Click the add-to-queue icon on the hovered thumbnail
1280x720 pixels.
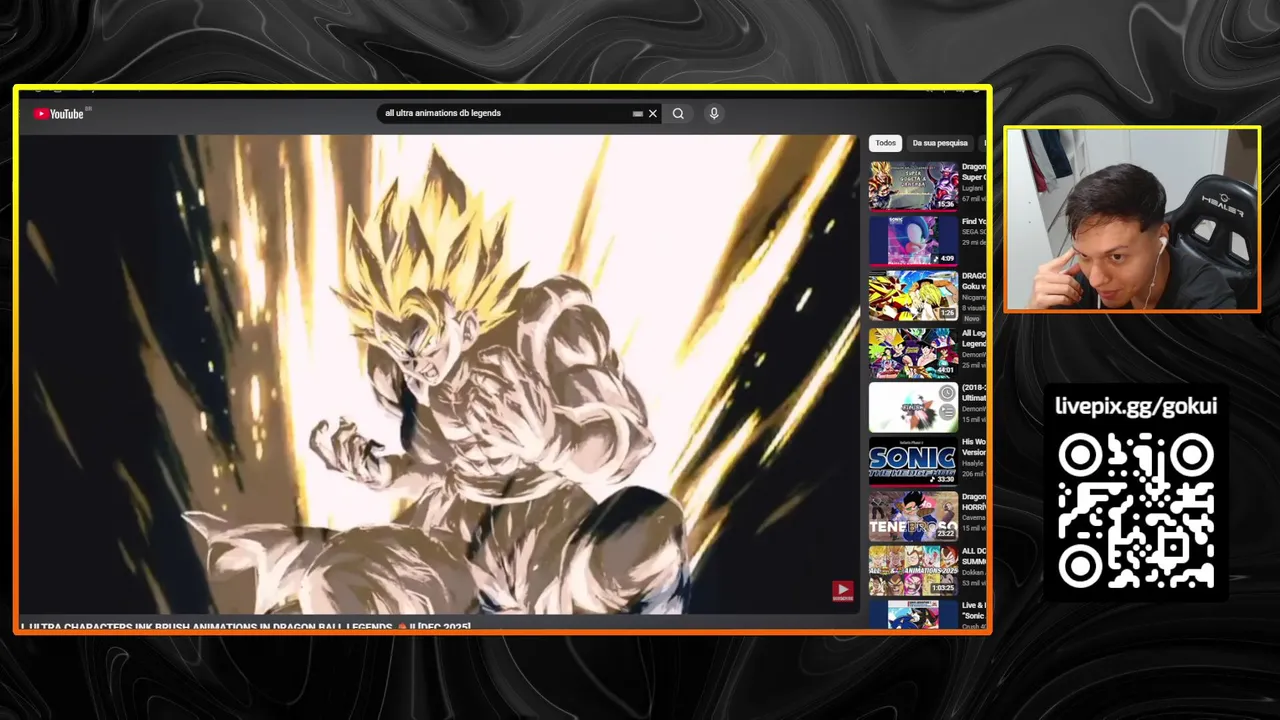pyautogui.click(x=947, y=411)
